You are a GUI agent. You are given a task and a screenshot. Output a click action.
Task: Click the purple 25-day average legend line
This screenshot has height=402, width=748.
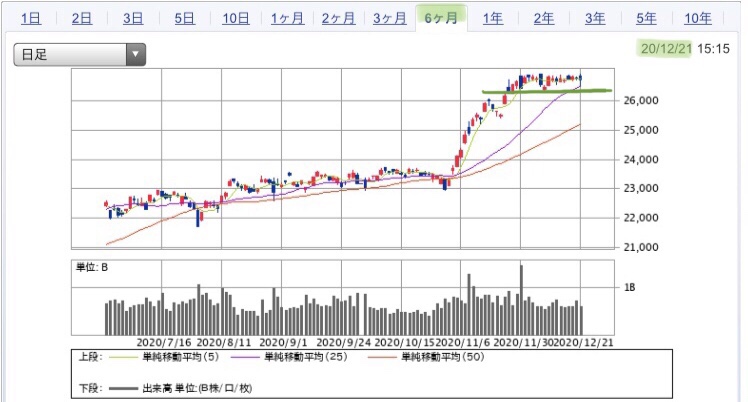(245, 358)
